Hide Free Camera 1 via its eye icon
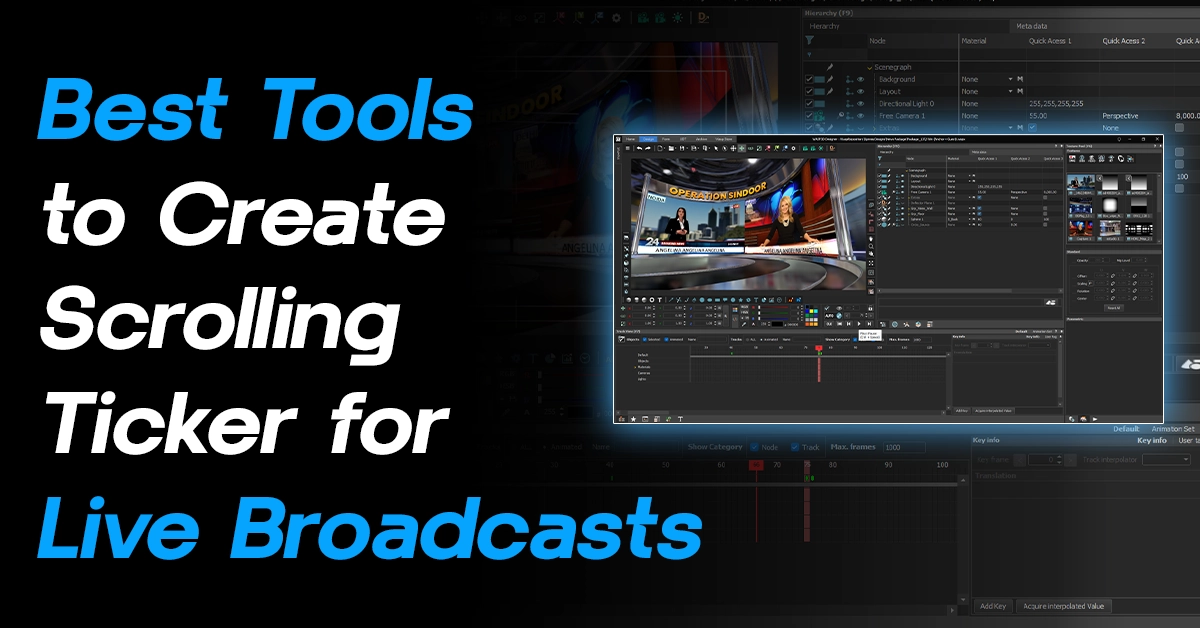1200x628 pixels. coord(860,116)
